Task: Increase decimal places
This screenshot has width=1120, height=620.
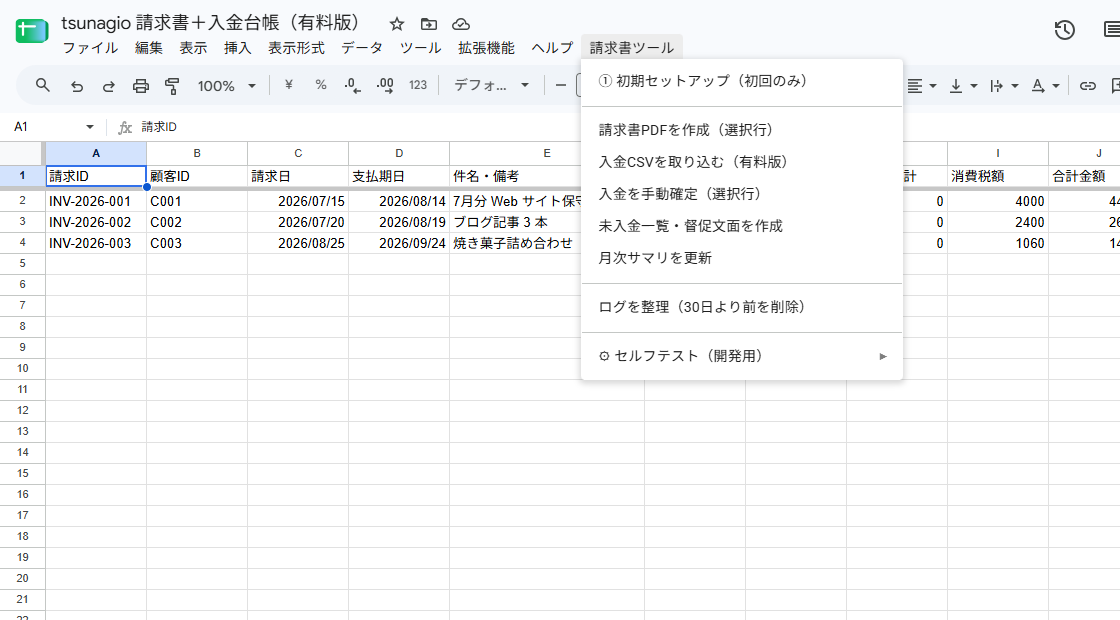Action: click(x=385, y=86)
